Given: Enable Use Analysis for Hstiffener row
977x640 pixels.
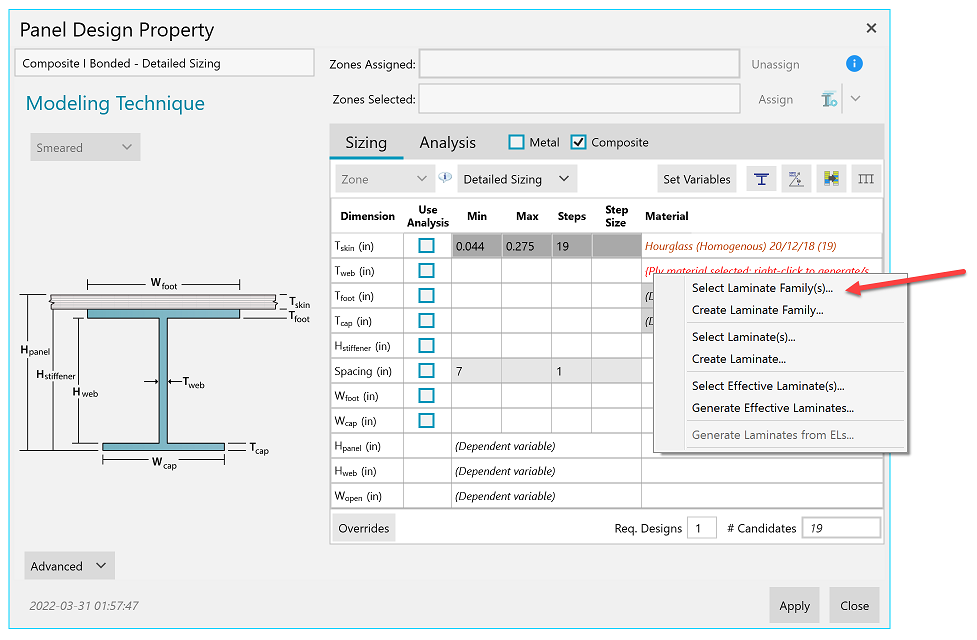Looking at the screenshot, I should coord(426,345).
